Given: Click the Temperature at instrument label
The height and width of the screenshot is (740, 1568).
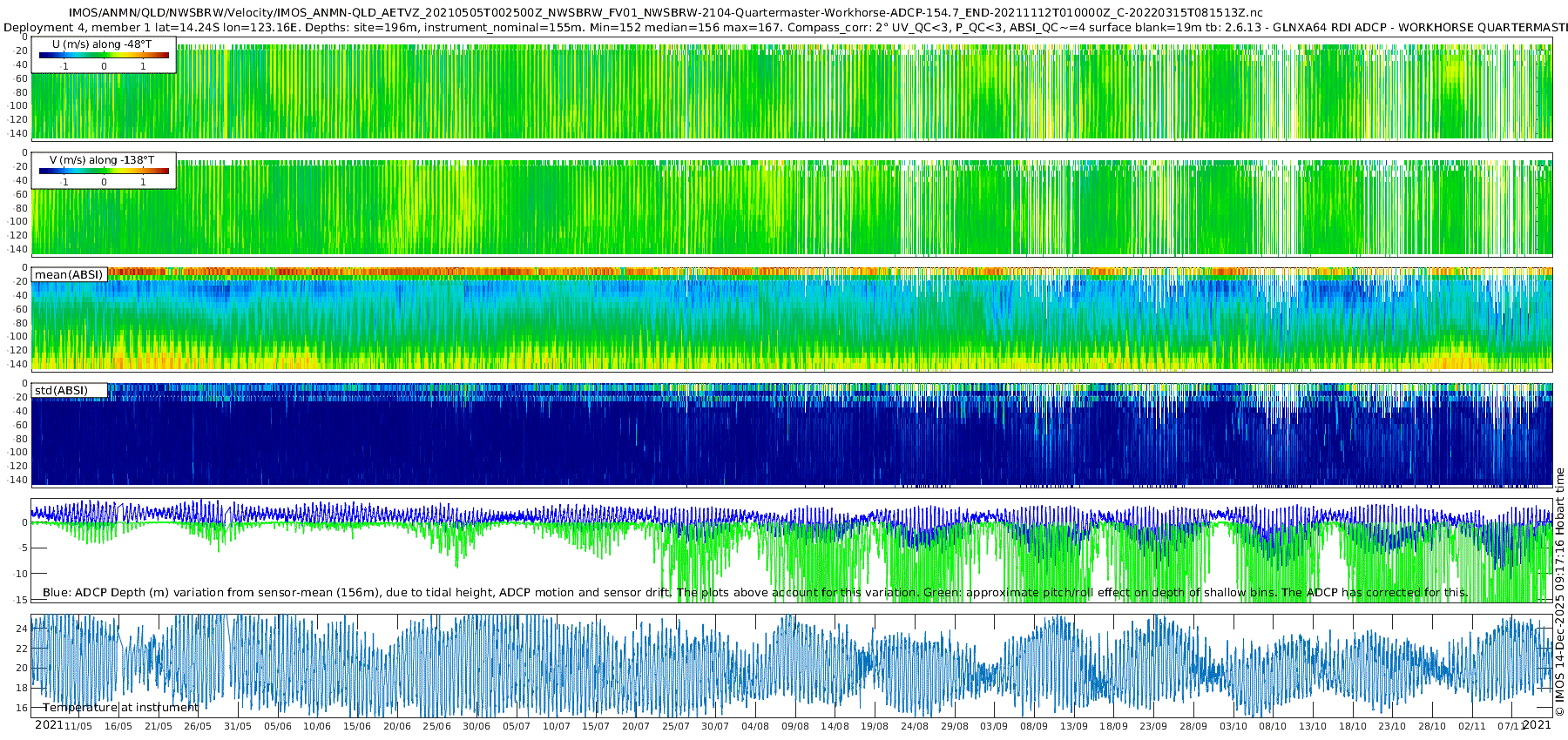Looking at the screenshot, I should 121,708.
